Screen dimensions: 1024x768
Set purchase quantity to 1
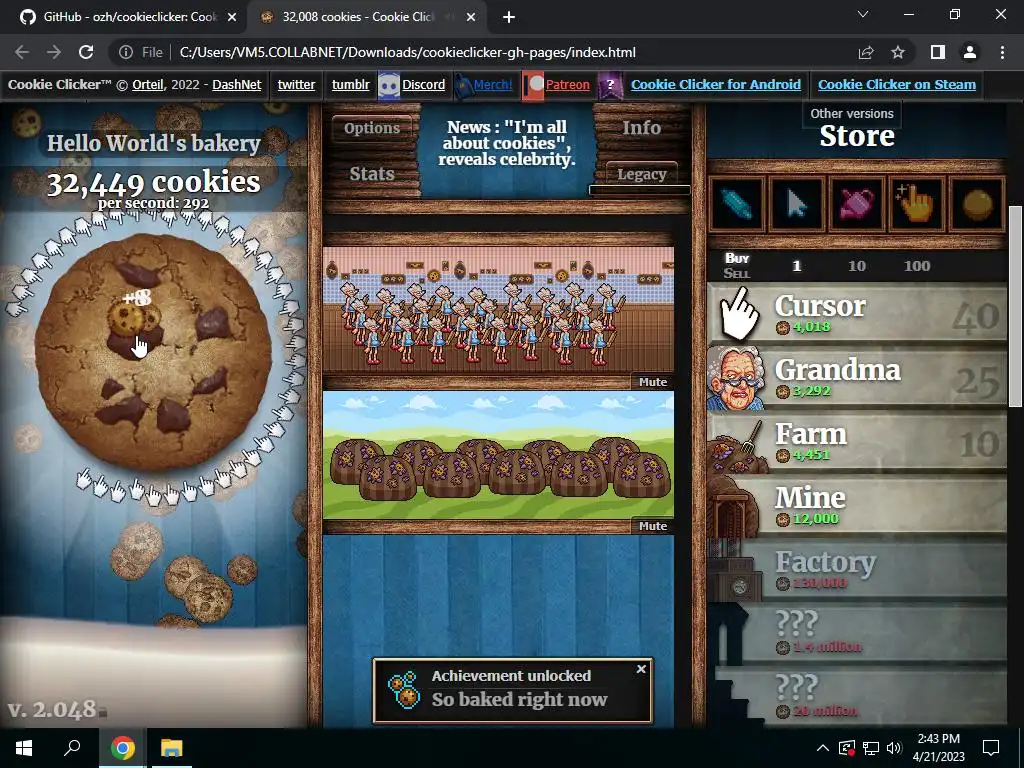tap(797, 266)
